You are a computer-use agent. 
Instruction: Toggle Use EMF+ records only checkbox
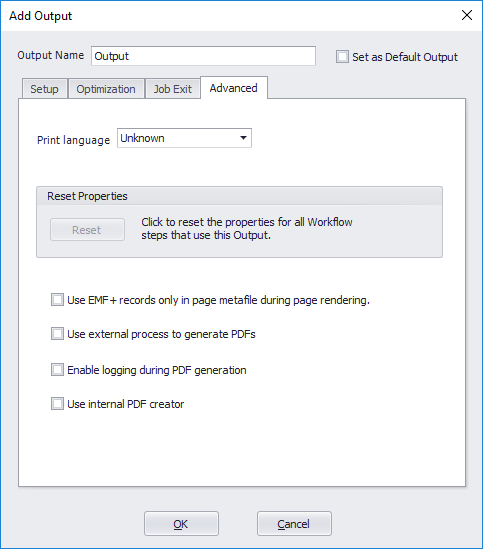coord(57,300)
